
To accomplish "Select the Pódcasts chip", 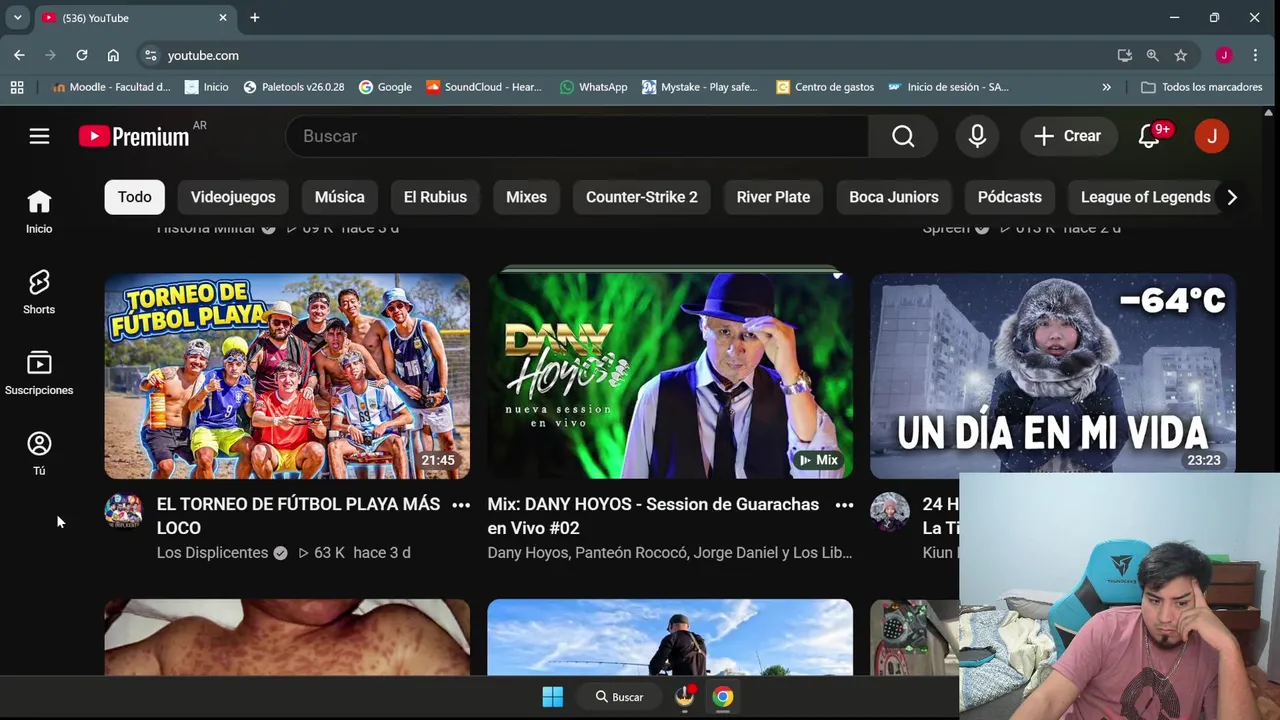I will click(x=1010, y=197).
